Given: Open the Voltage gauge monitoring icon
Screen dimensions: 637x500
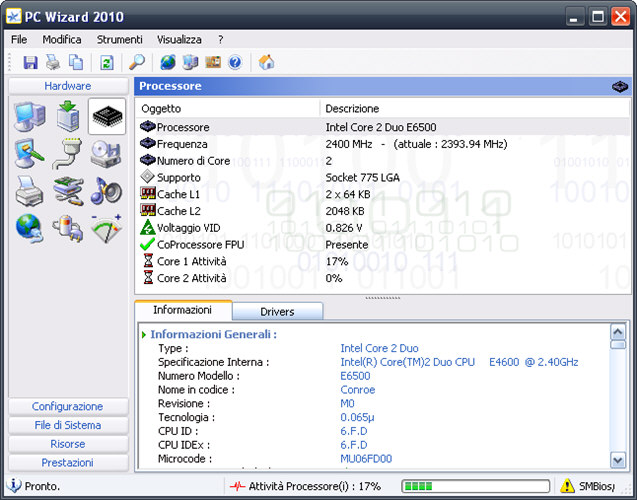Looking at the screenshot, I should [x=106, y=227].
